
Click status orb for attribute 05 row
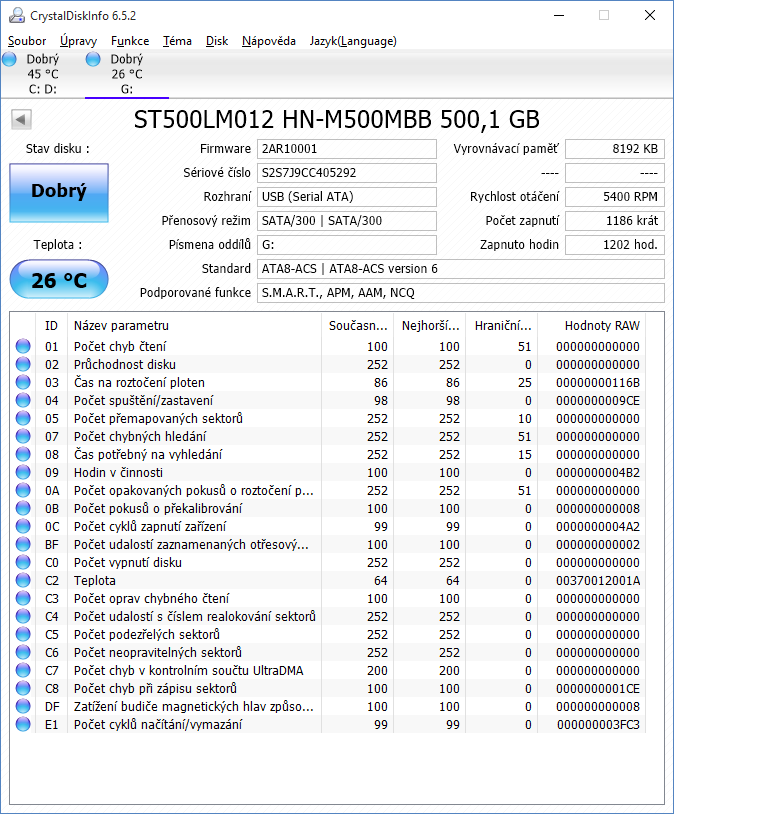tap(23, 419)
